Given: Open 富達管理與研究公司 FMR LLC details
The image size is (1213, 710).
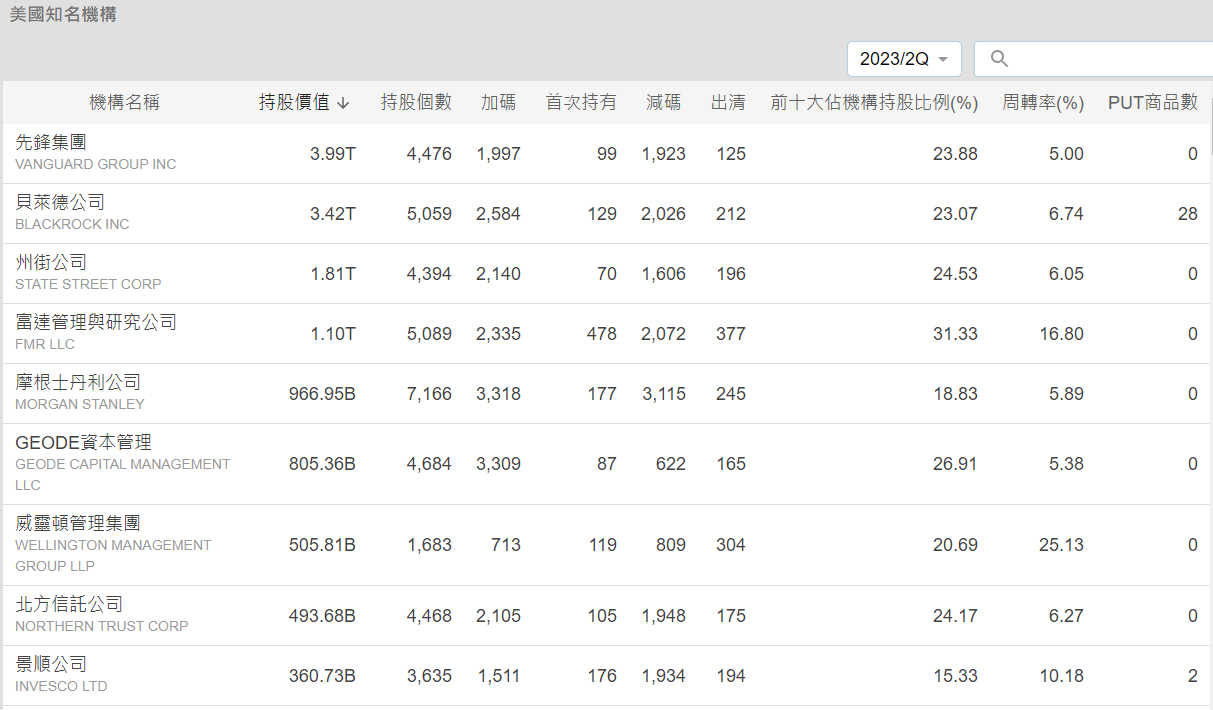Looking at the screenshot, I should [96, 322].
